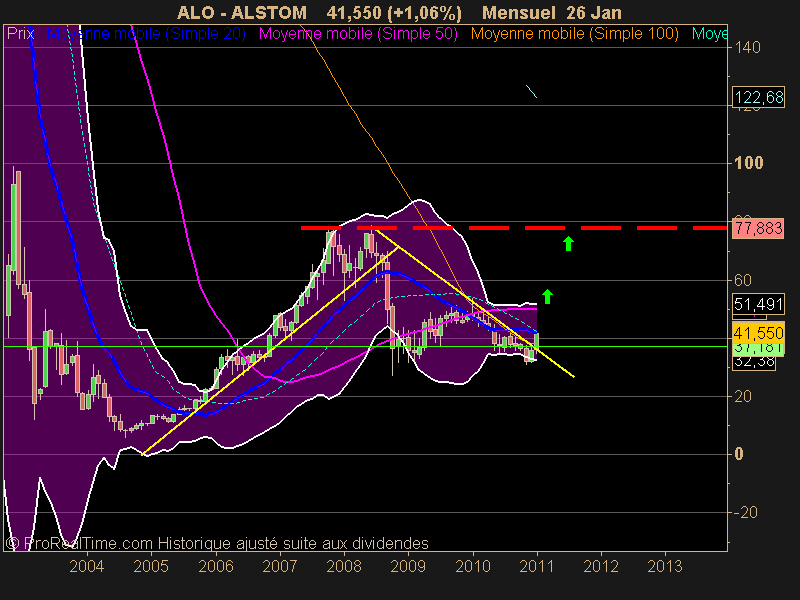Screen dimensions: 800x600
Task: Click the cyan 122,68 price tag
Action: 759,97
